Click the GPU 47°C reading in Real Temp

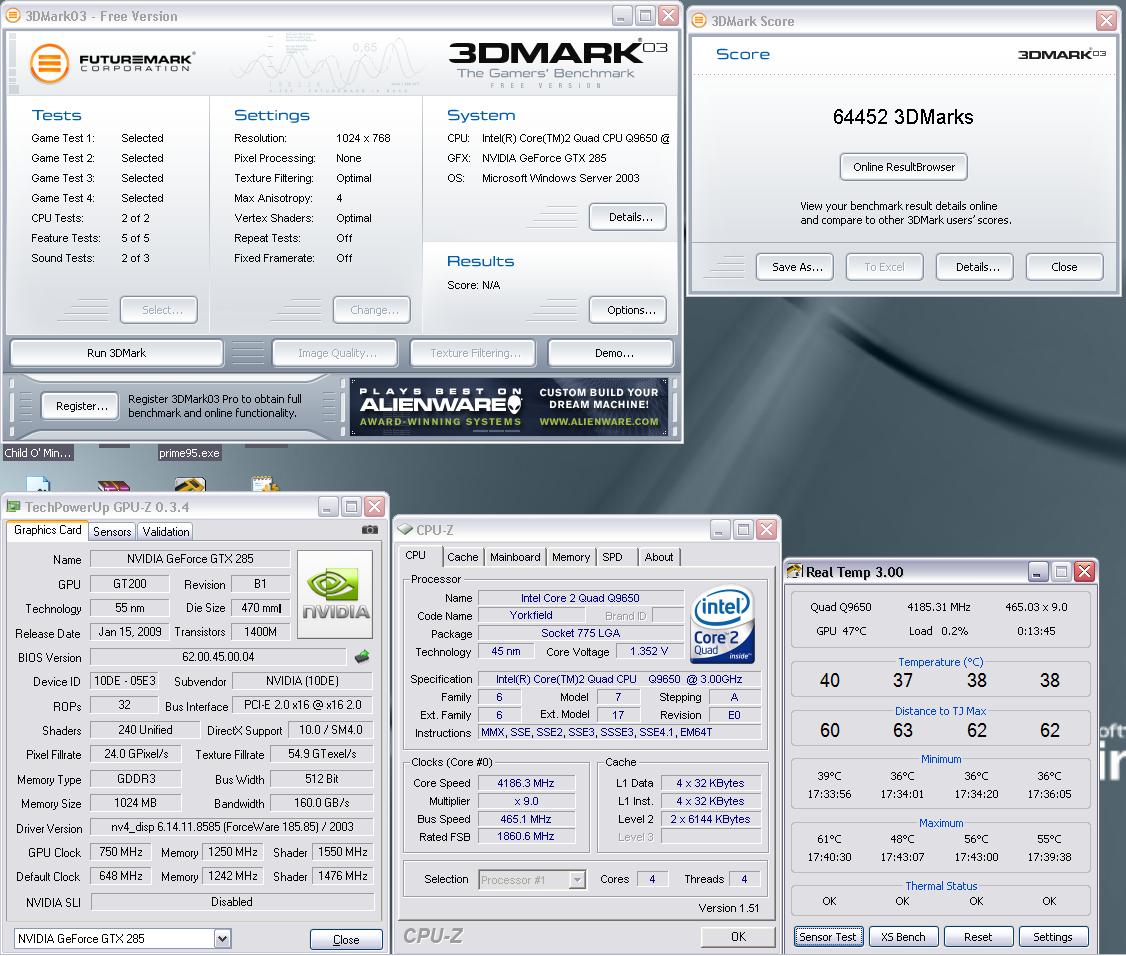[x=841, y=631]
